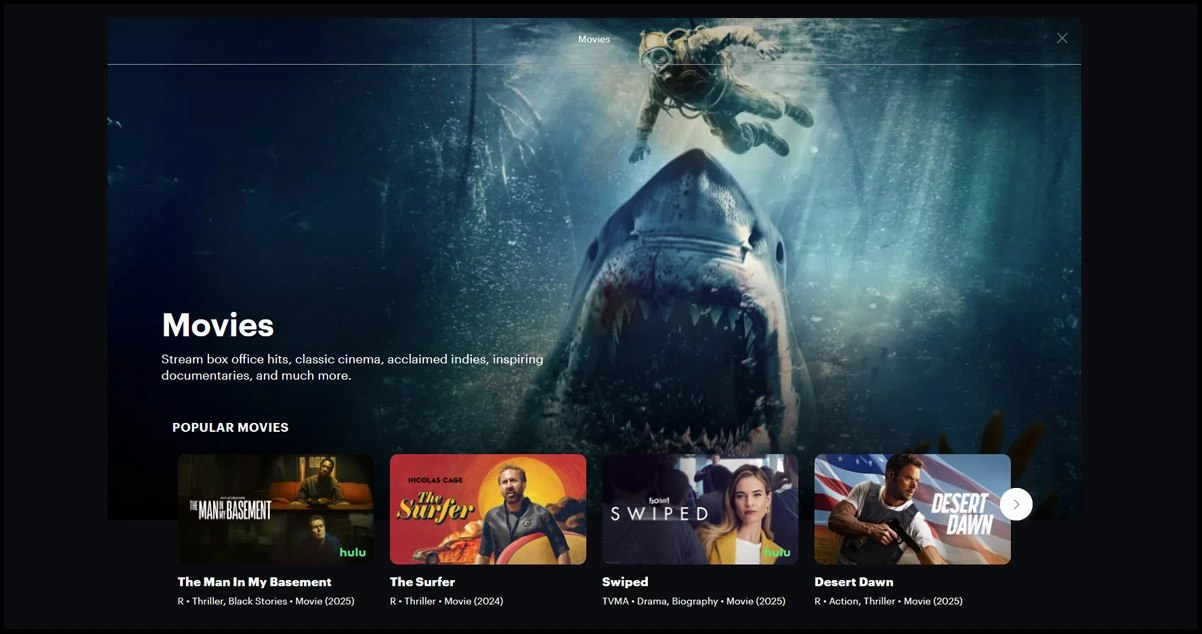This screenshot has width=1202, height=634.
Task: Close the Movies overlay with the X icon
Action: coord(1062,38)
